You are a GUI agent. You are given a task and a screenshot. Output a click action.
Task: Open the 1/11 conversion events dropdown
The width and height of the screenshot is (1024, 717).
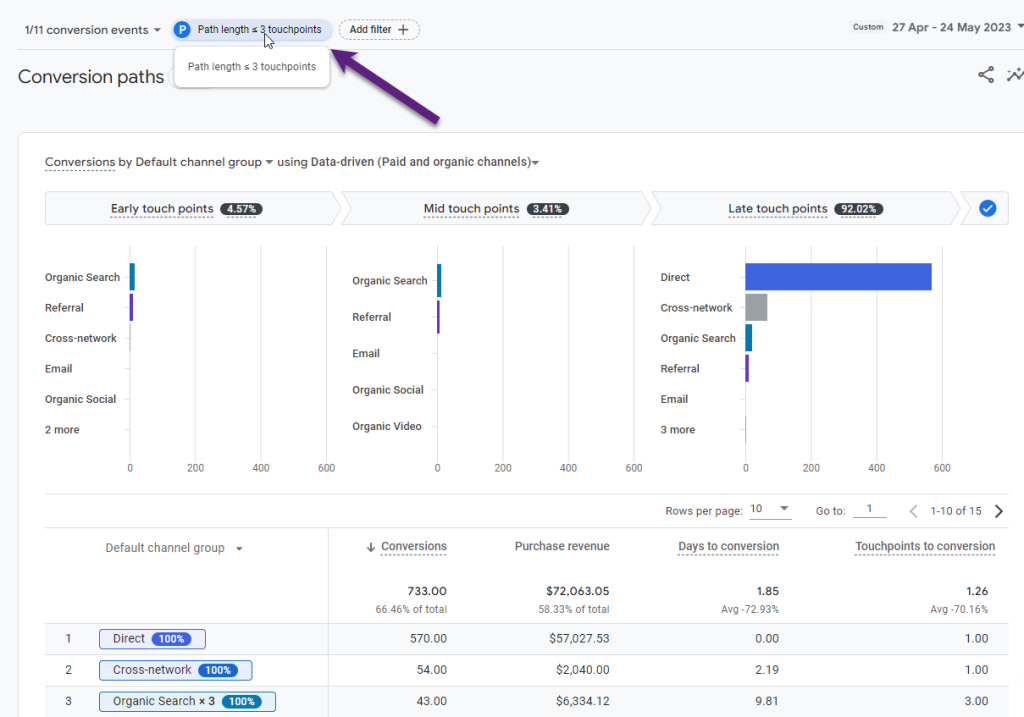click(x=92, y=30)
